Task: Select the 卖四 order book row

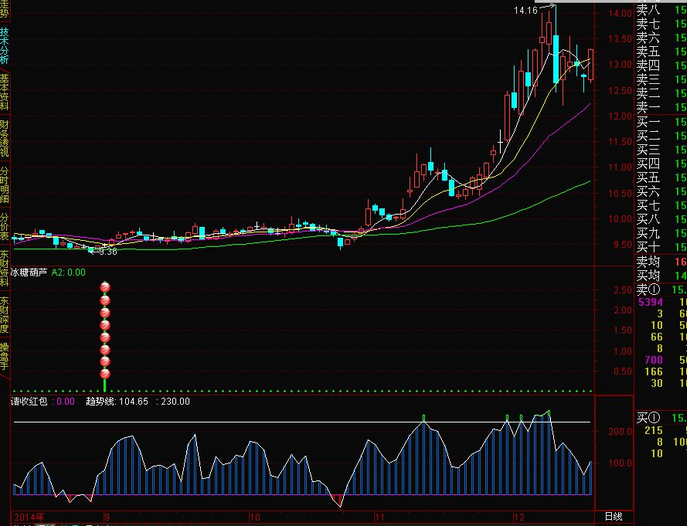Action: click(x=661, y=66)
